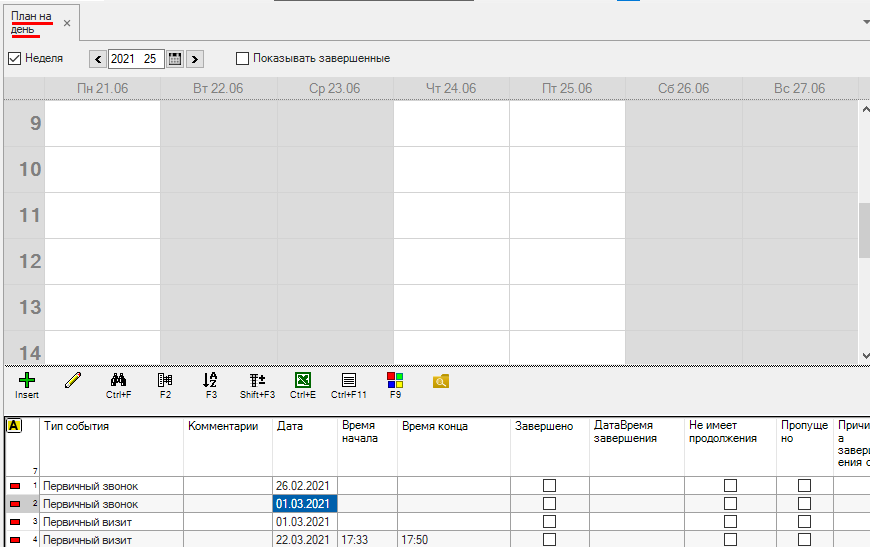Image resolution: width=870 pixels, height=547 pixels.
Task: Export to Excel with Ctrl+E icon
Action: [302, 381]
